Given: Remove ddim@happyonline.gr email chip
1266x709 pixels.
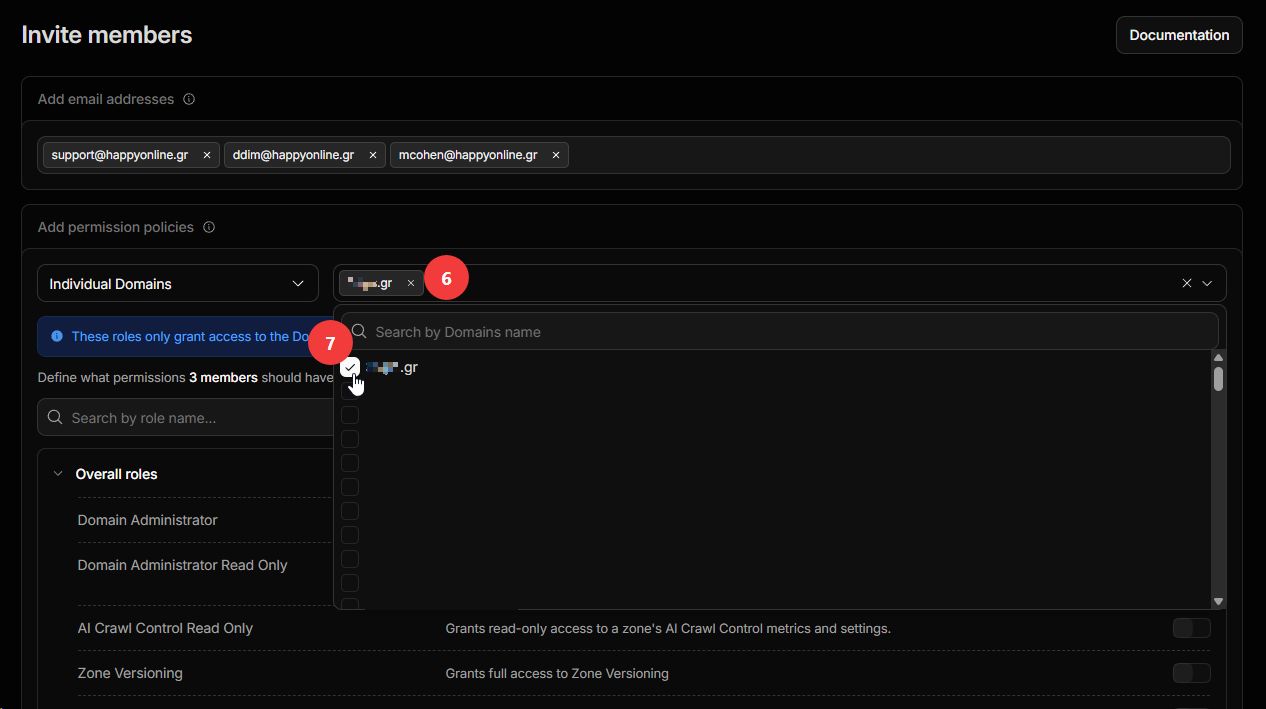Looking at the screenshot, I should pyautogui.click(x=373, y=155).
